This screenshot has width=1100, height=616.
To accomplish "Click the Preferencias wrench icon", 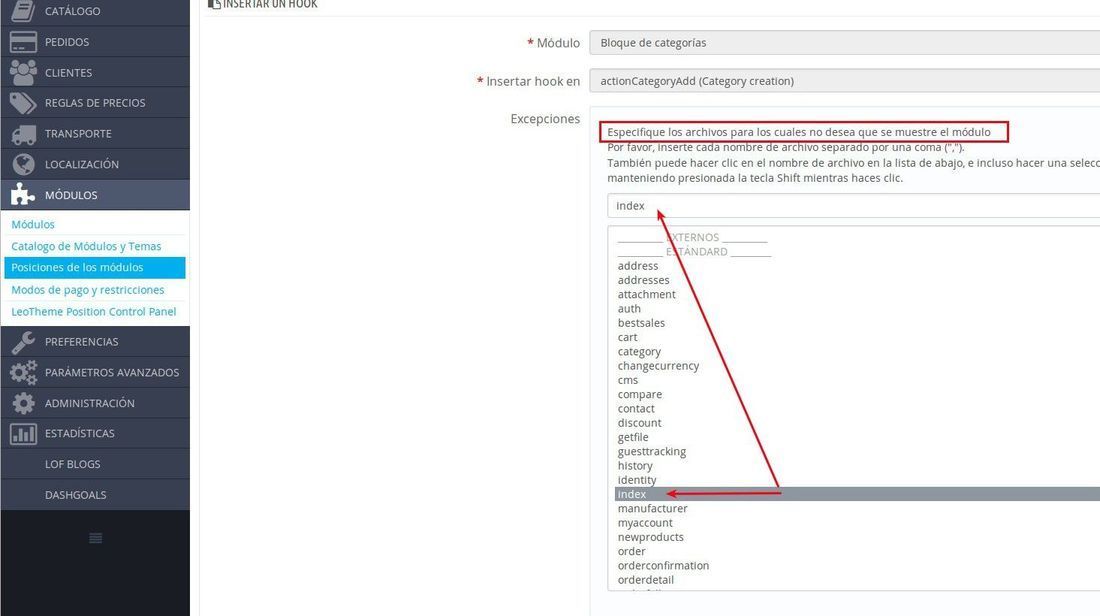I will tap(23, 342).
